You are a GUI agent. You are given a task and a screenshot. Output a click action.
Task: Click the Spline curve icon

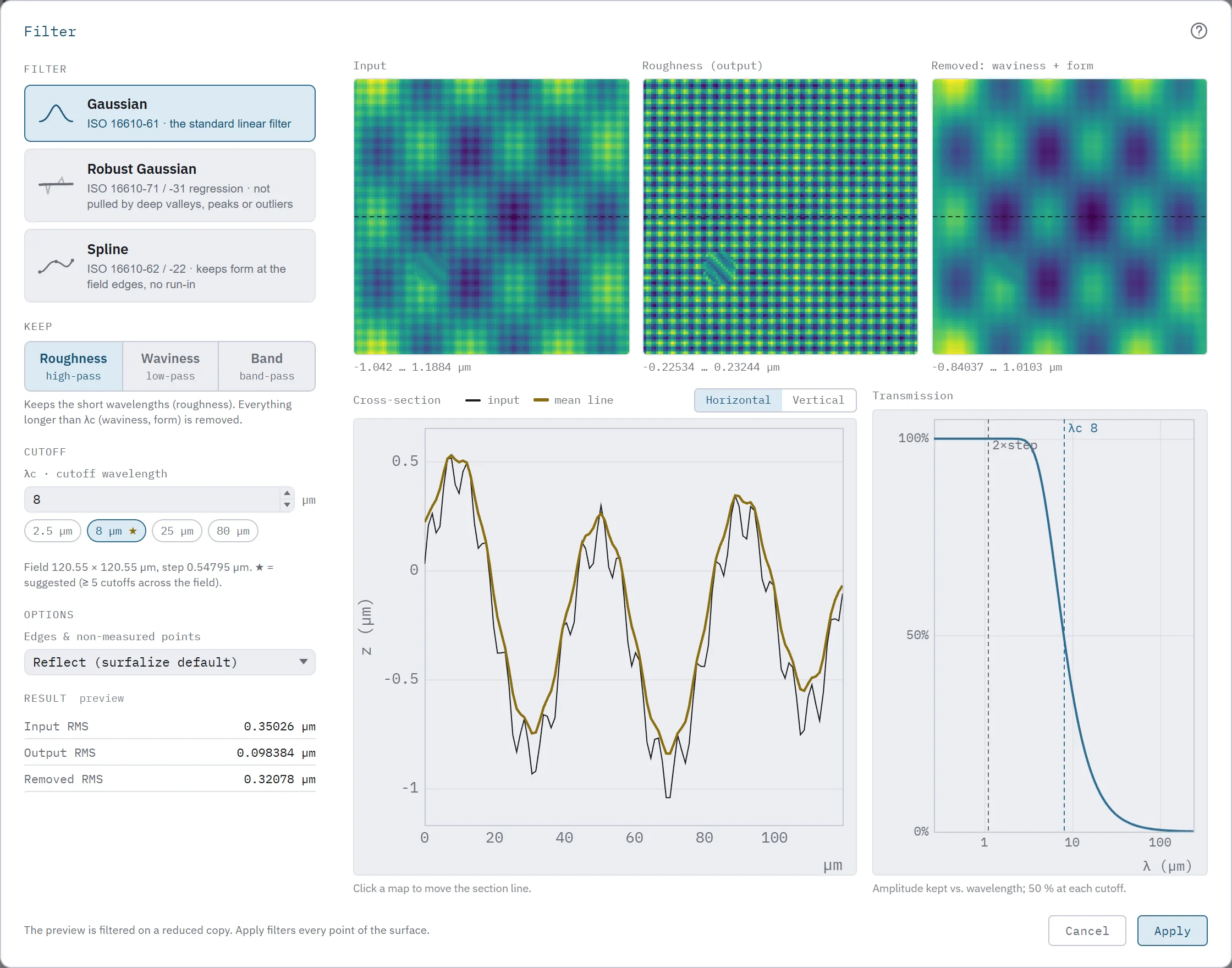[56, 265]
